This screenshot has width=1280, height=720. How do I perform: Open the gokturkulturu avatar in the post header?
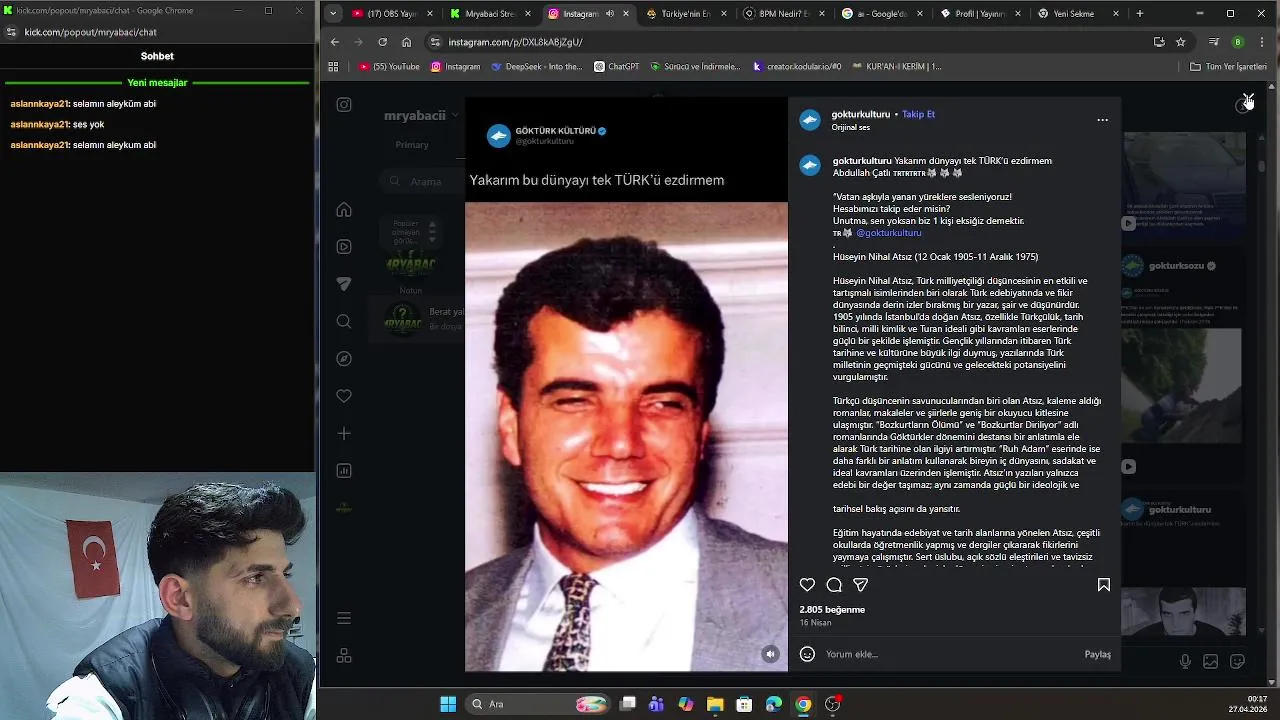click(810, 120)
